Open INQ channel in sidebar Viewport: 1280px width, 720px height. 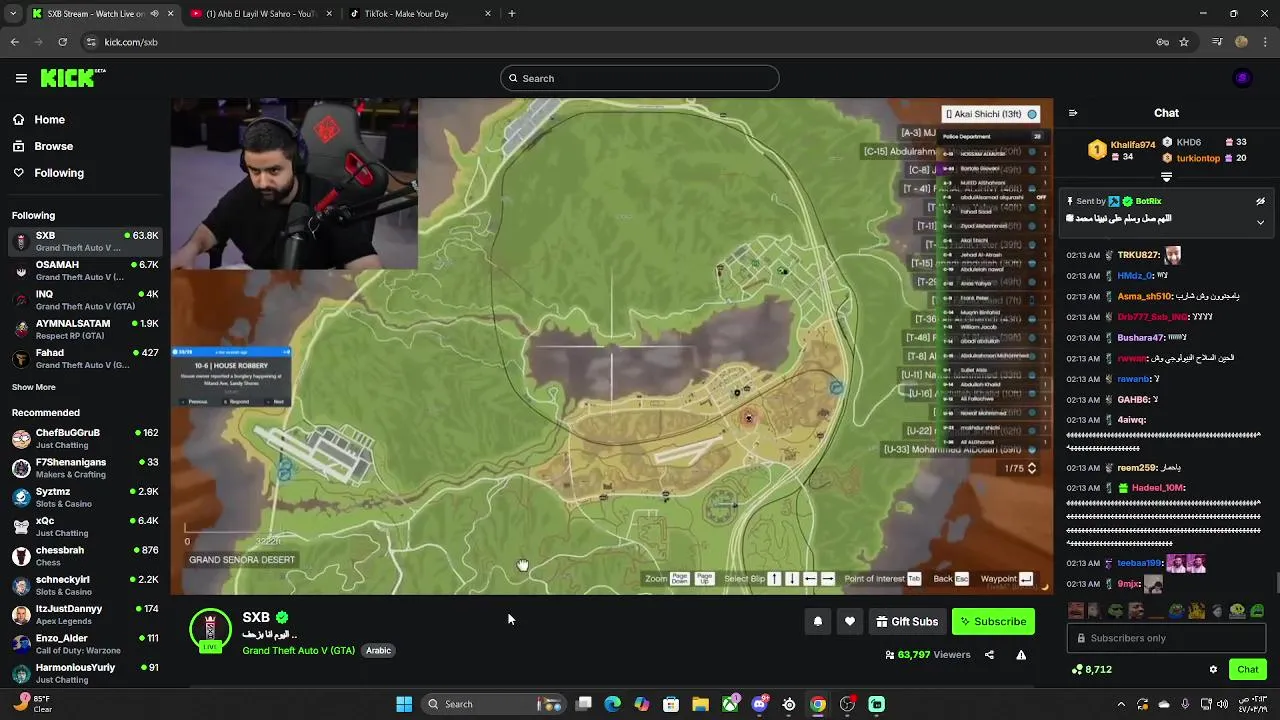click(85, 300)
